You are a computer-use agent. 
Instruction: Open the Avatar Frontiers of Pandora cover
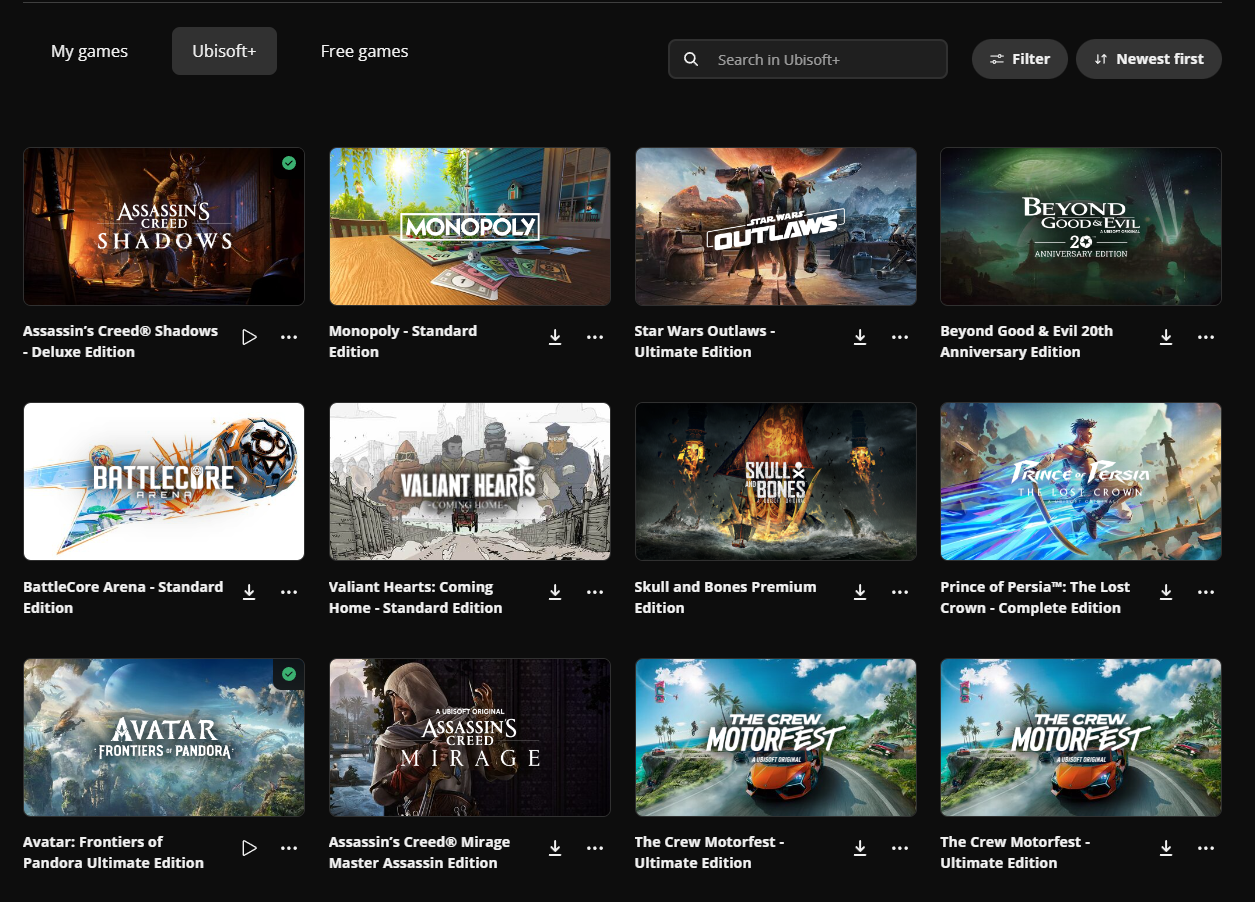tap(164, 737)
